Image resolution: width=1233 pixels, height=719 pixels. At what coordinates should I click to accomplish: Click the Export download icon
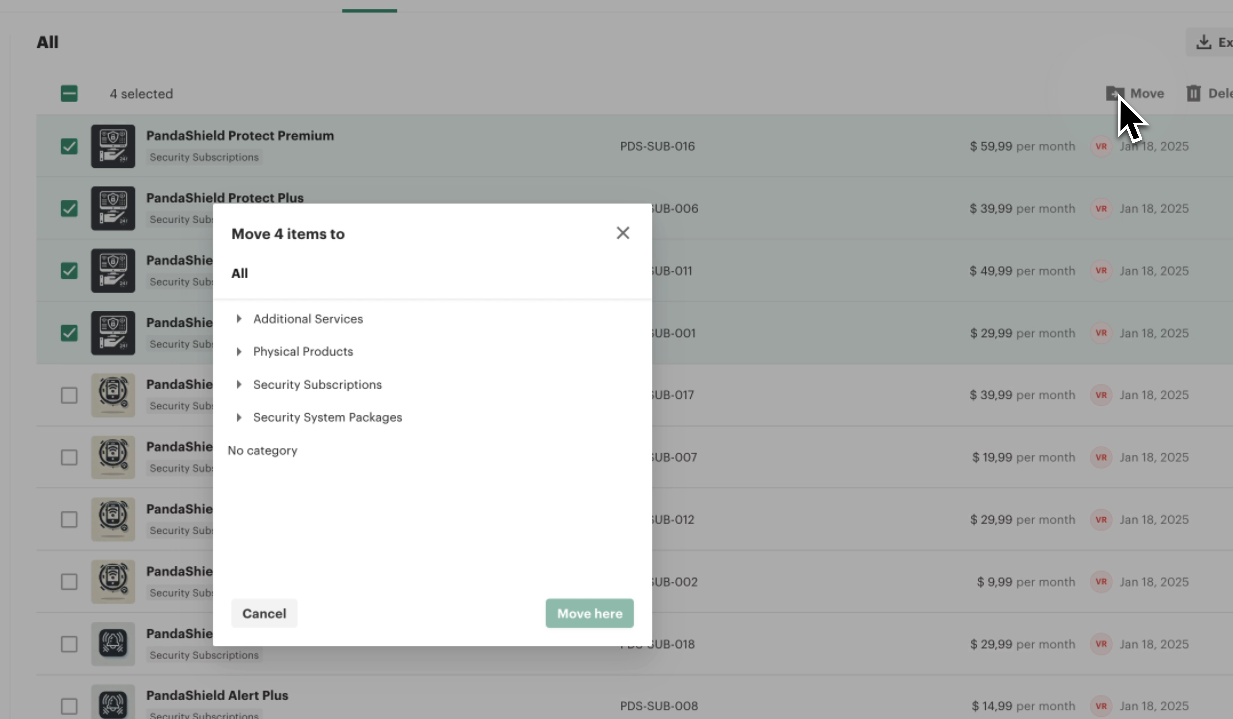coord(1204,42)
